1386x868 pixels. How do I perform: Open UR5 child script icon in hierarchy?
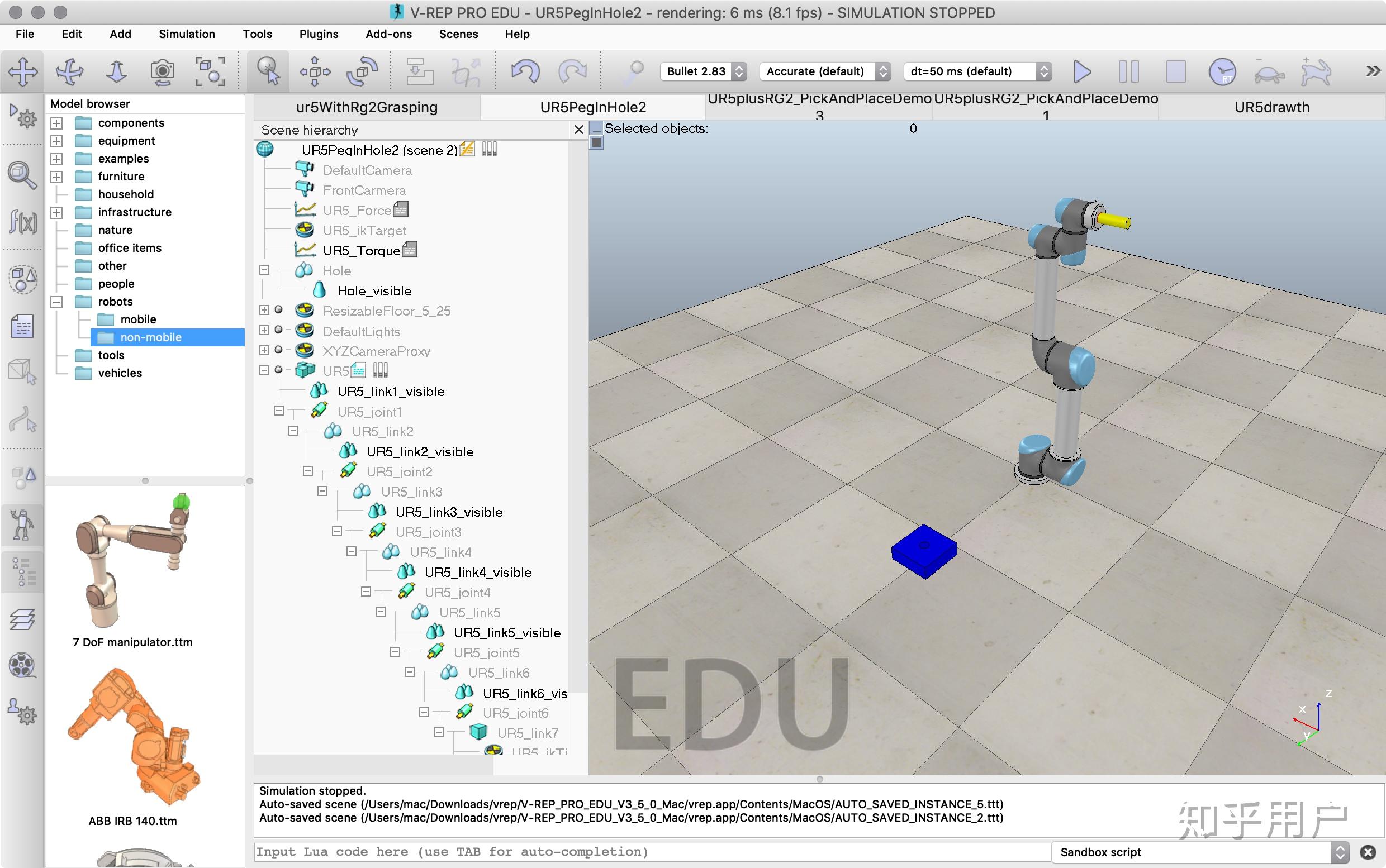point(358,371)
